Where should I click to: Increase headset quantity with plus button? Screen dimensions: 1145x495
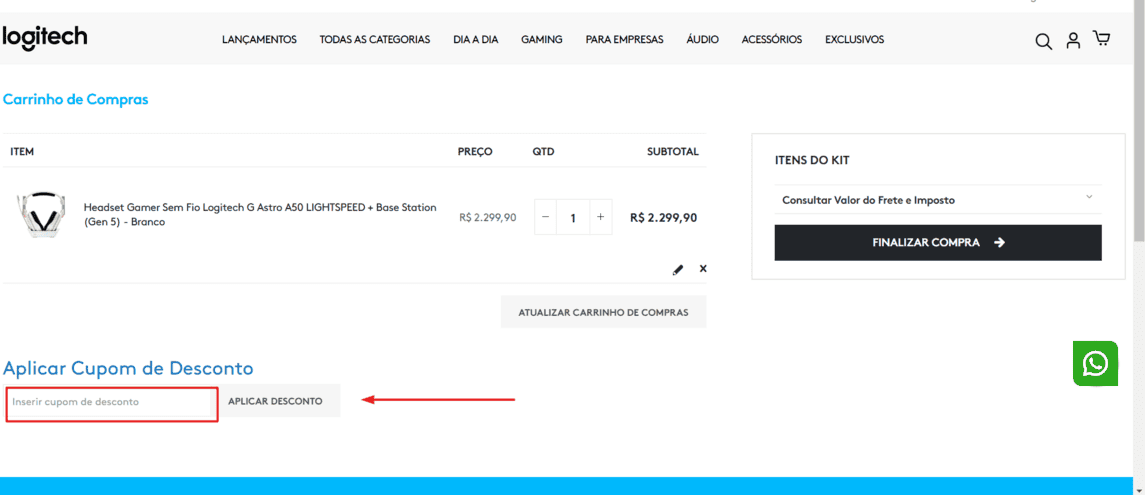pos(601,217)
